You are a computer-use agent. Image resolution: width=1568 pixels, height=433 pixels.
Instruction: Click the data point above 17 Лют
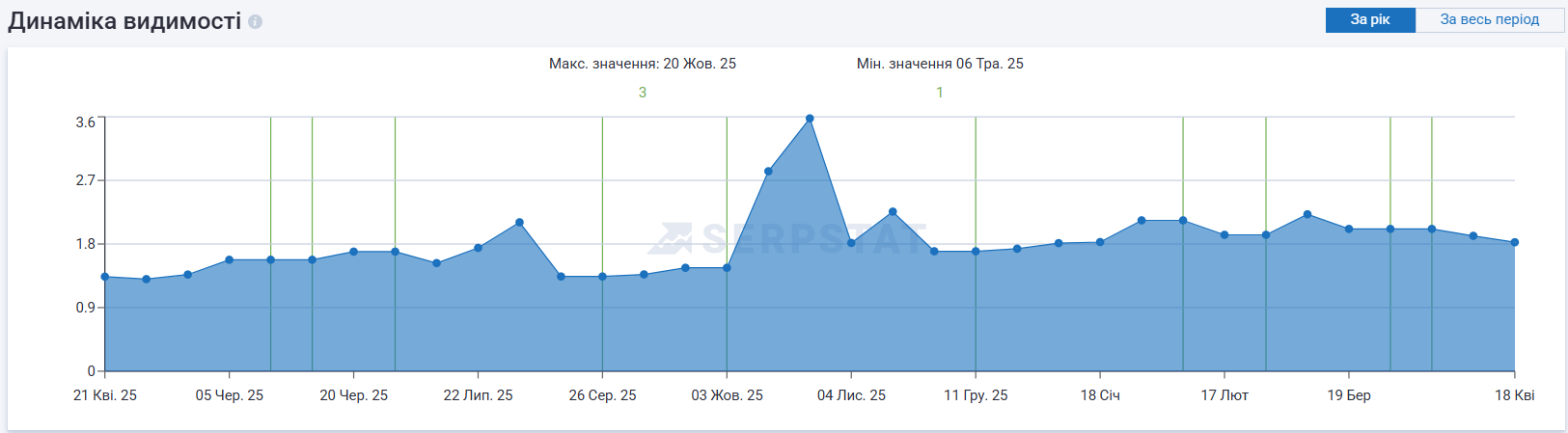[1224, 234]
